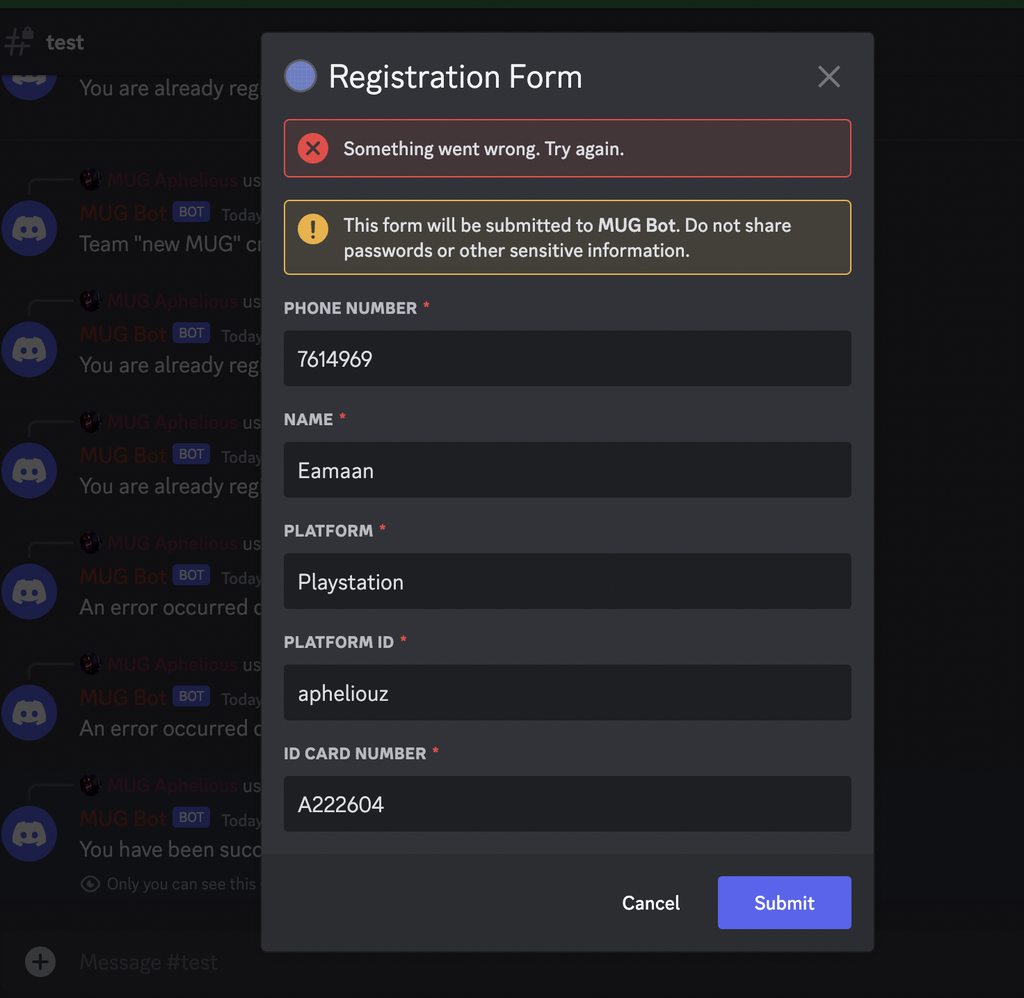Click bold "MUG Bot" text in the warning

click(x=637, y=226)
